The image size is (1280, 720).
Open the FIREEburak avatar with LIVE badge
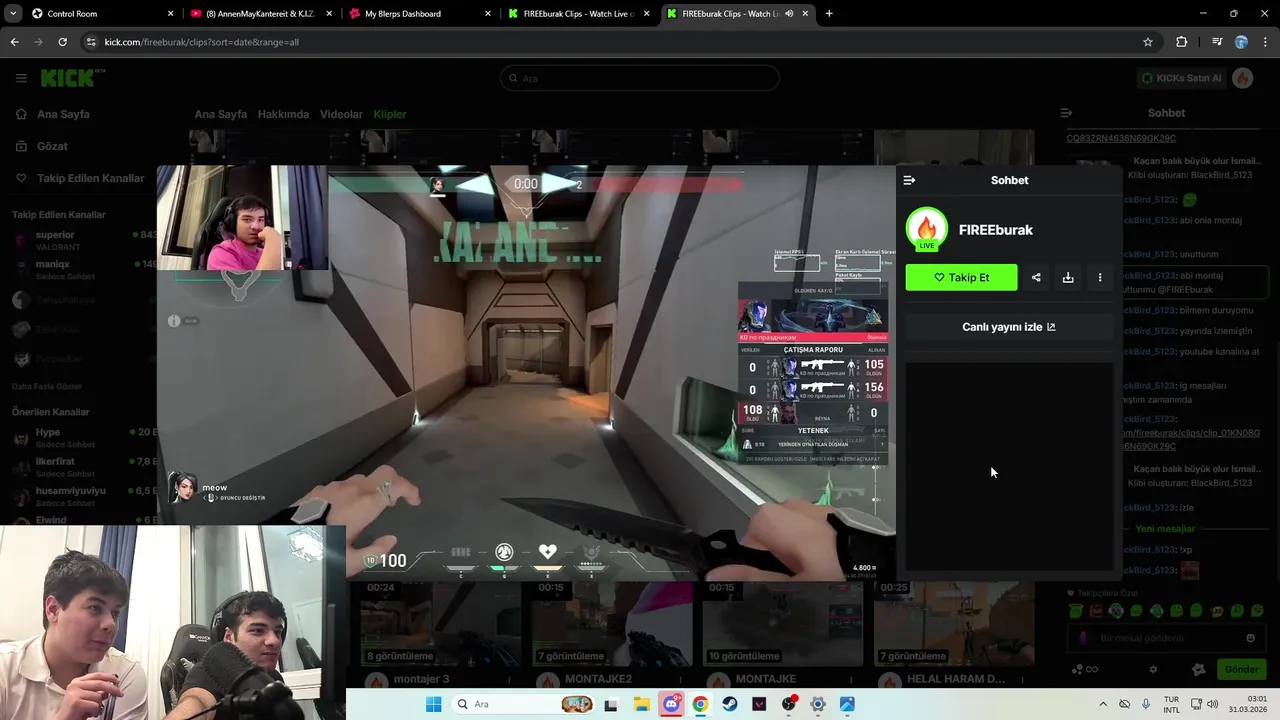[927, 229]
